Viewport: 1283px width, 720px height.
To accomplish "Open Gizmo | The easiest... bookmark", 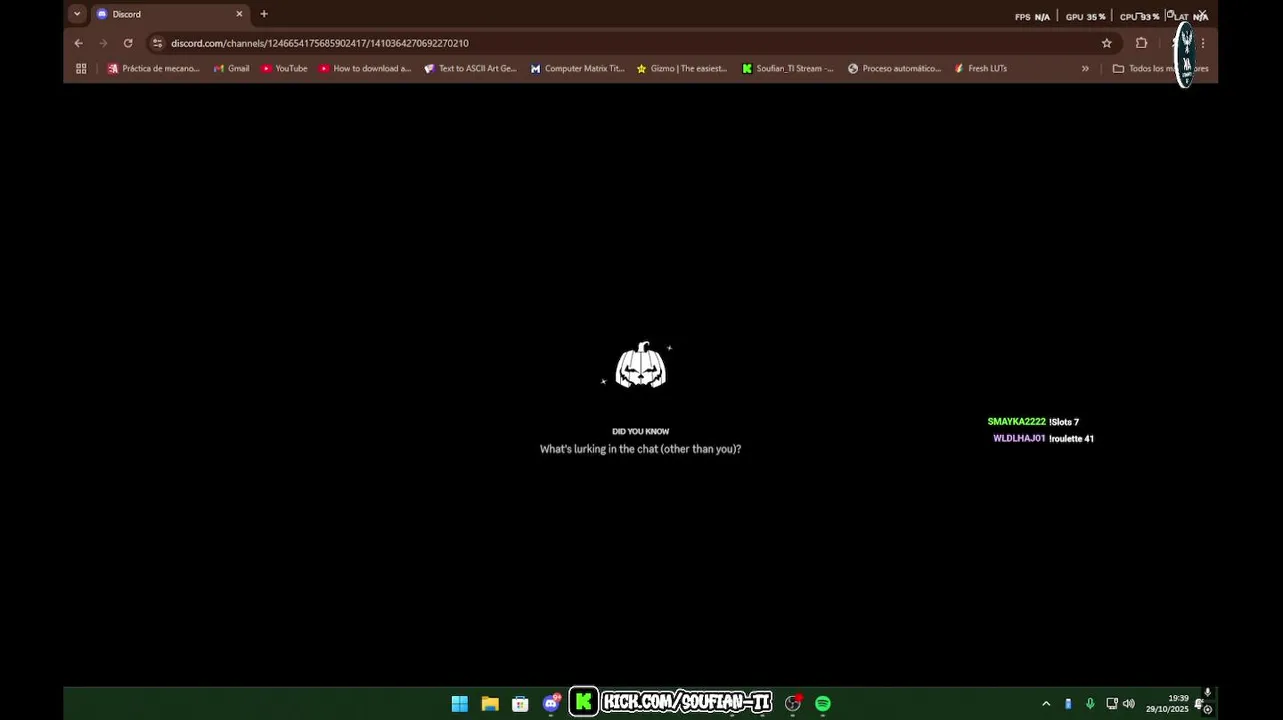I will click(681, 69).
